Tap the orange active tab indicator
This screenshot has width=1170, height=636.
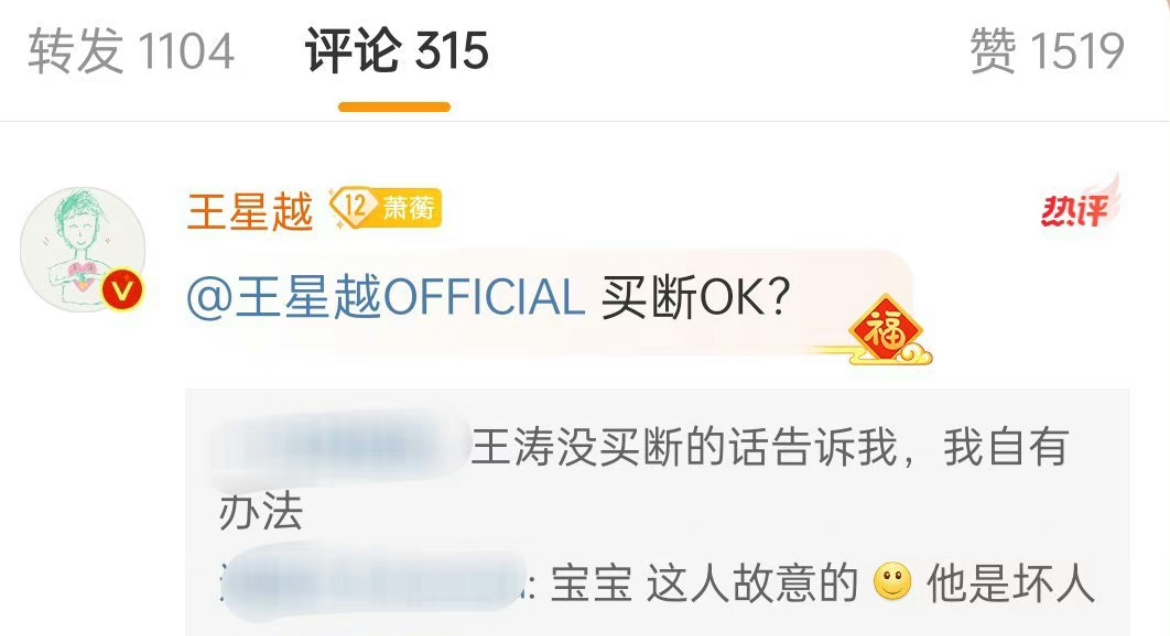394,107
